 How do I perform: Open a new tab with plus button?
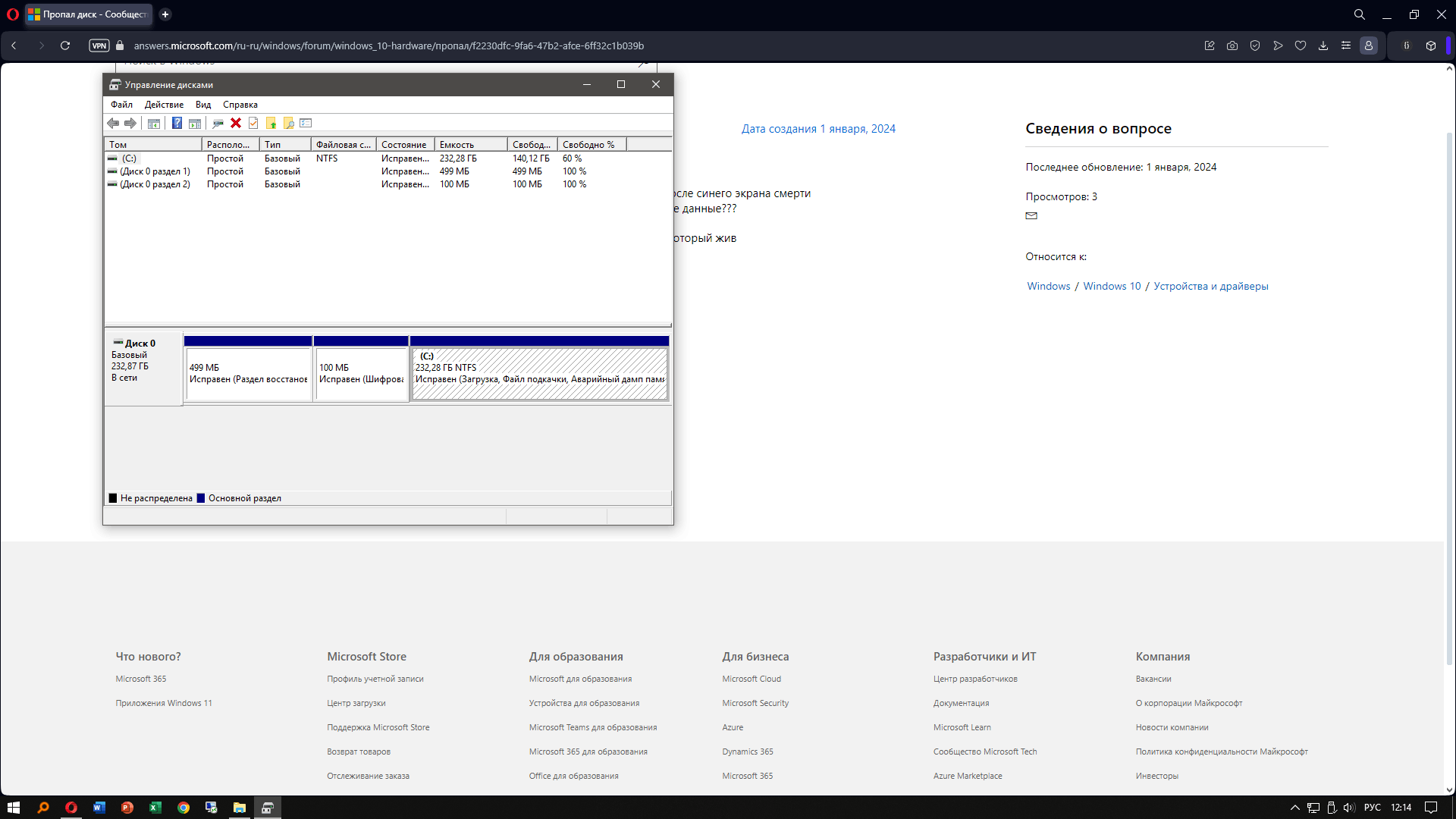click(165, 14)
